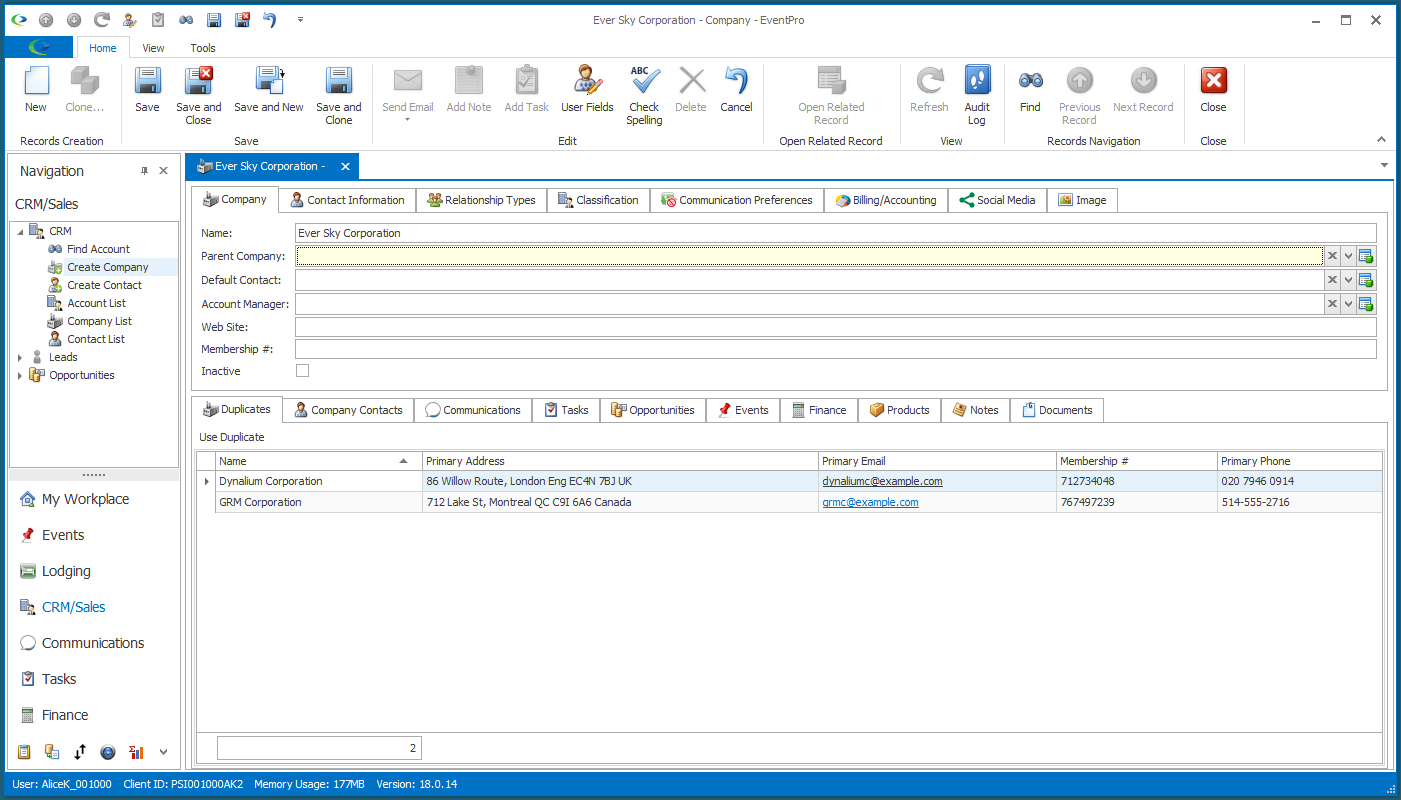Select Save and New ribbon button
The height and width of the screenshot is (800, 1401).
[x=269, y=90]
